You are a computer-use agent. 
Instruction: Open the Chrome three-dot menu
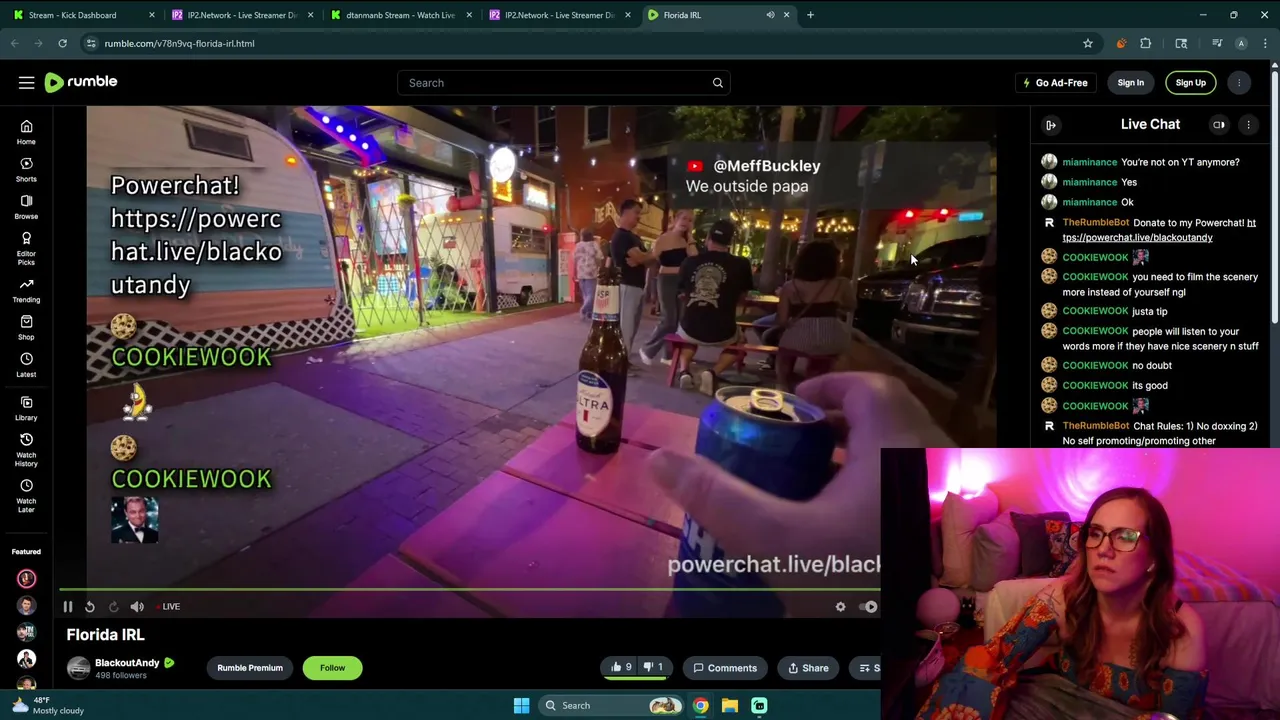[x=1265, y=43]
